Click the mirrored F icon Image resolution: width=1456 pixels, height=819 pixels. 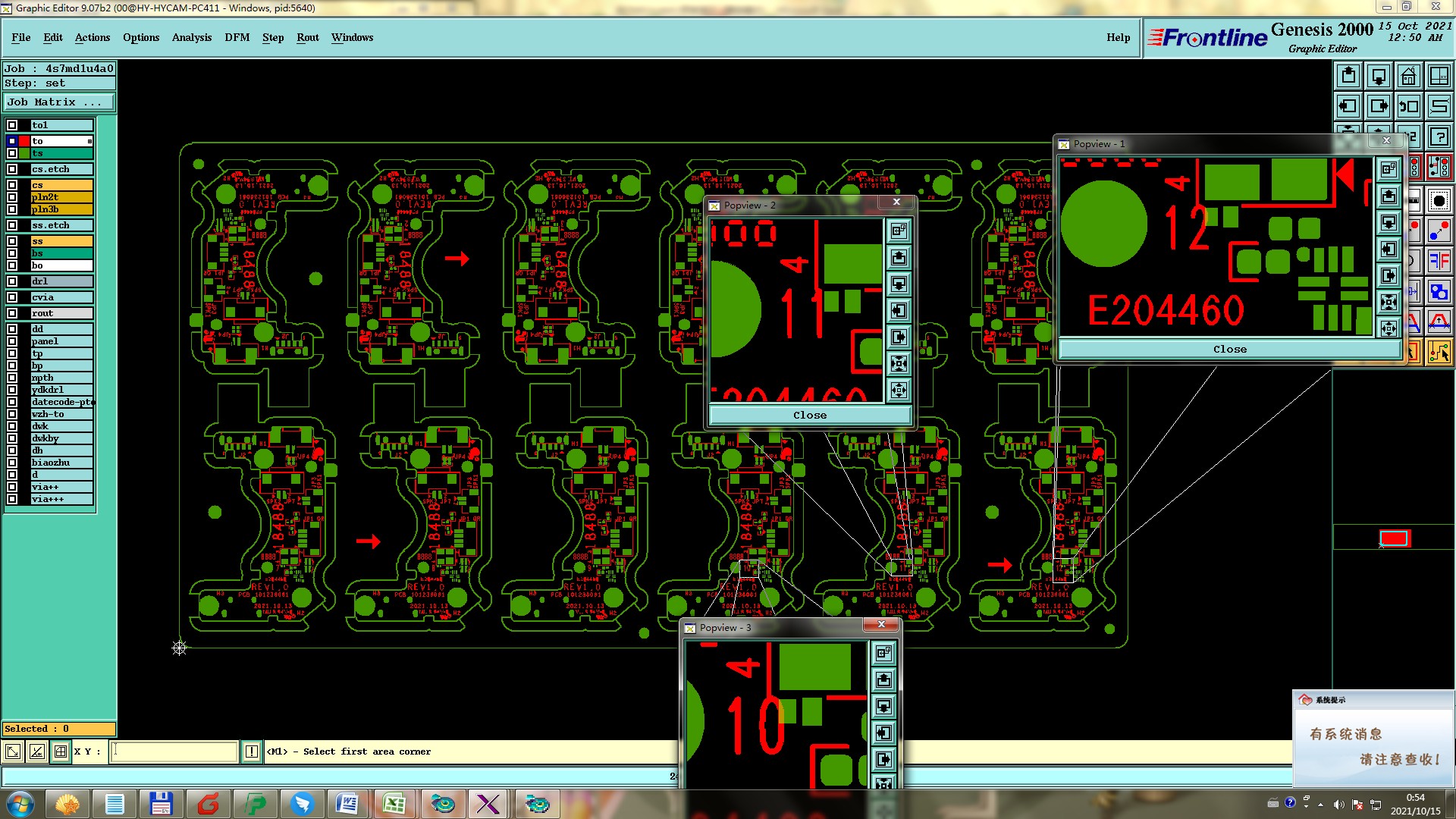point(1439,262)
